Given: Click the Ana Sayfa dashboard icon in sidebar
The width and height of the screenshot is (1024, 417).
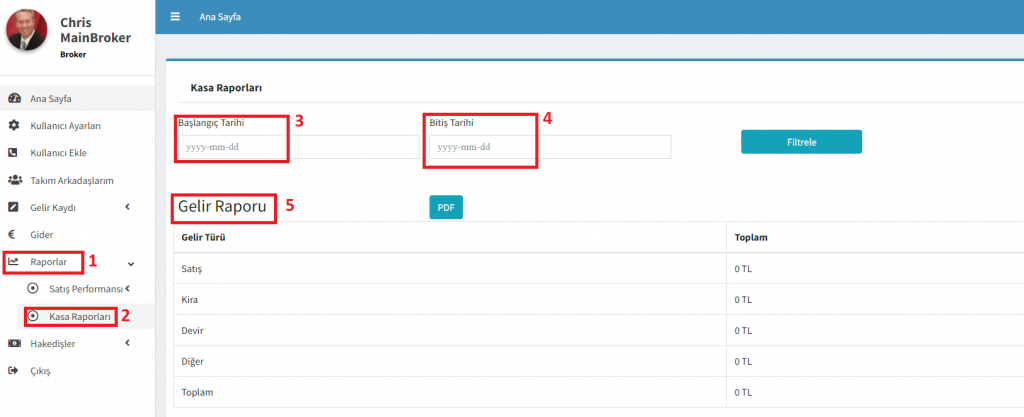Looking at the screenshot, I should (14, 98).
